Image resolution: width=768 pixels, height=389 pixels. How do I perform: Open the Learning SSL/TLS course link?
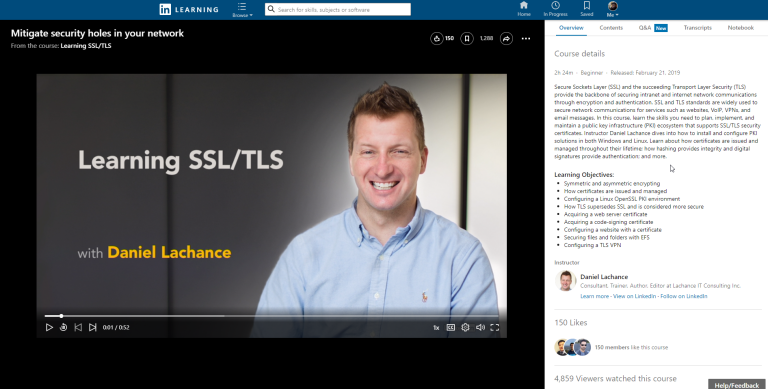pos(86,46)
